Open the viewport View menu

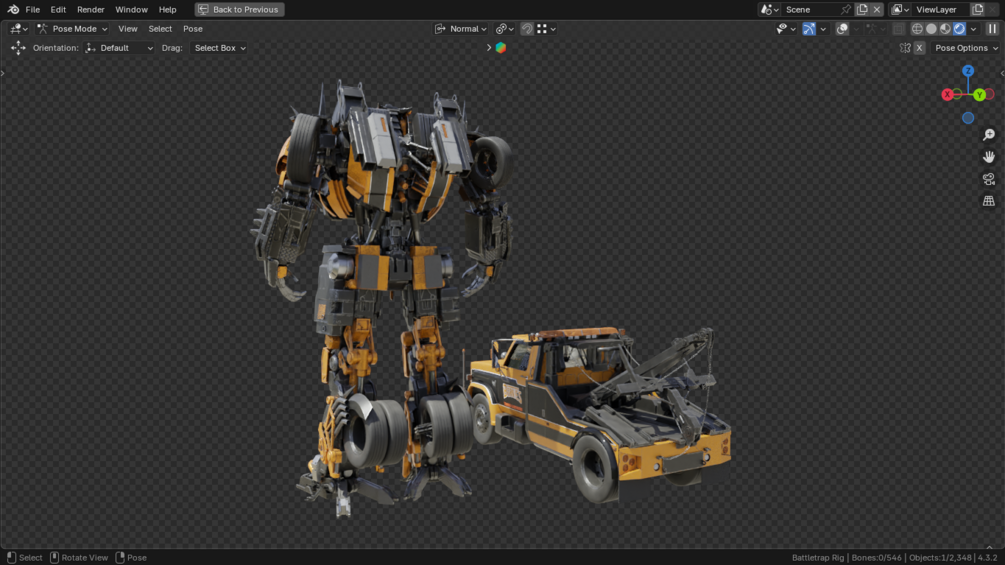pos(128,29)
